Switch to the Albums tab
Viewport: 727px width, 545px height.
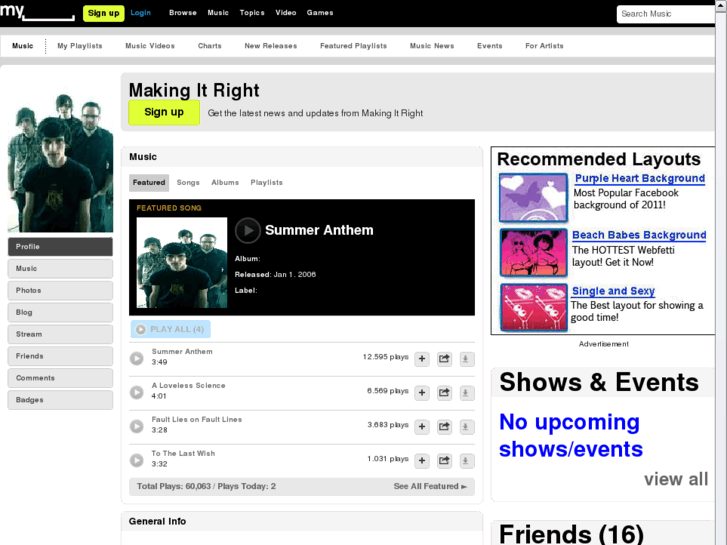point(225,183)
